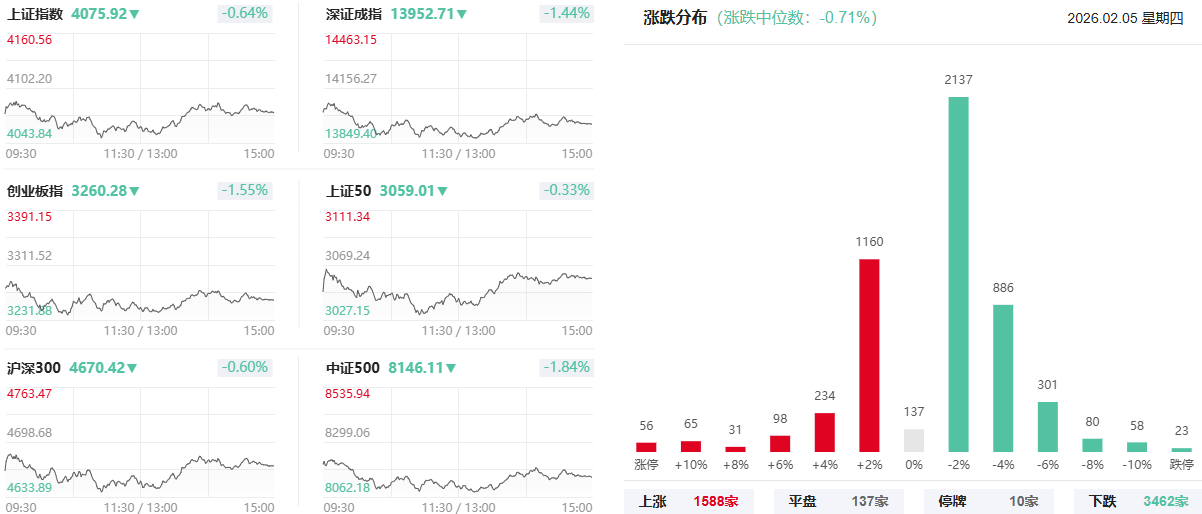
Task: Select the red +2% bar showing 1160
Action: coord(869,355)
